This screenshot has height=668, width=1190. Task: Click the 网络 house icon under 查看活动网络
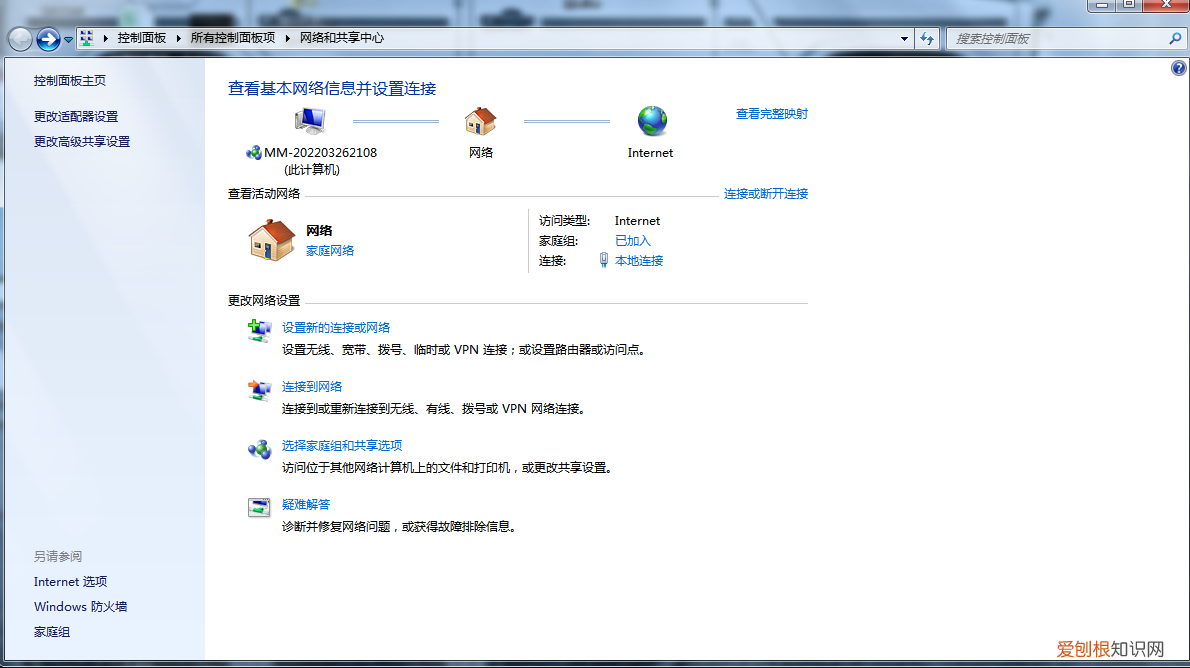coord(270,240)
